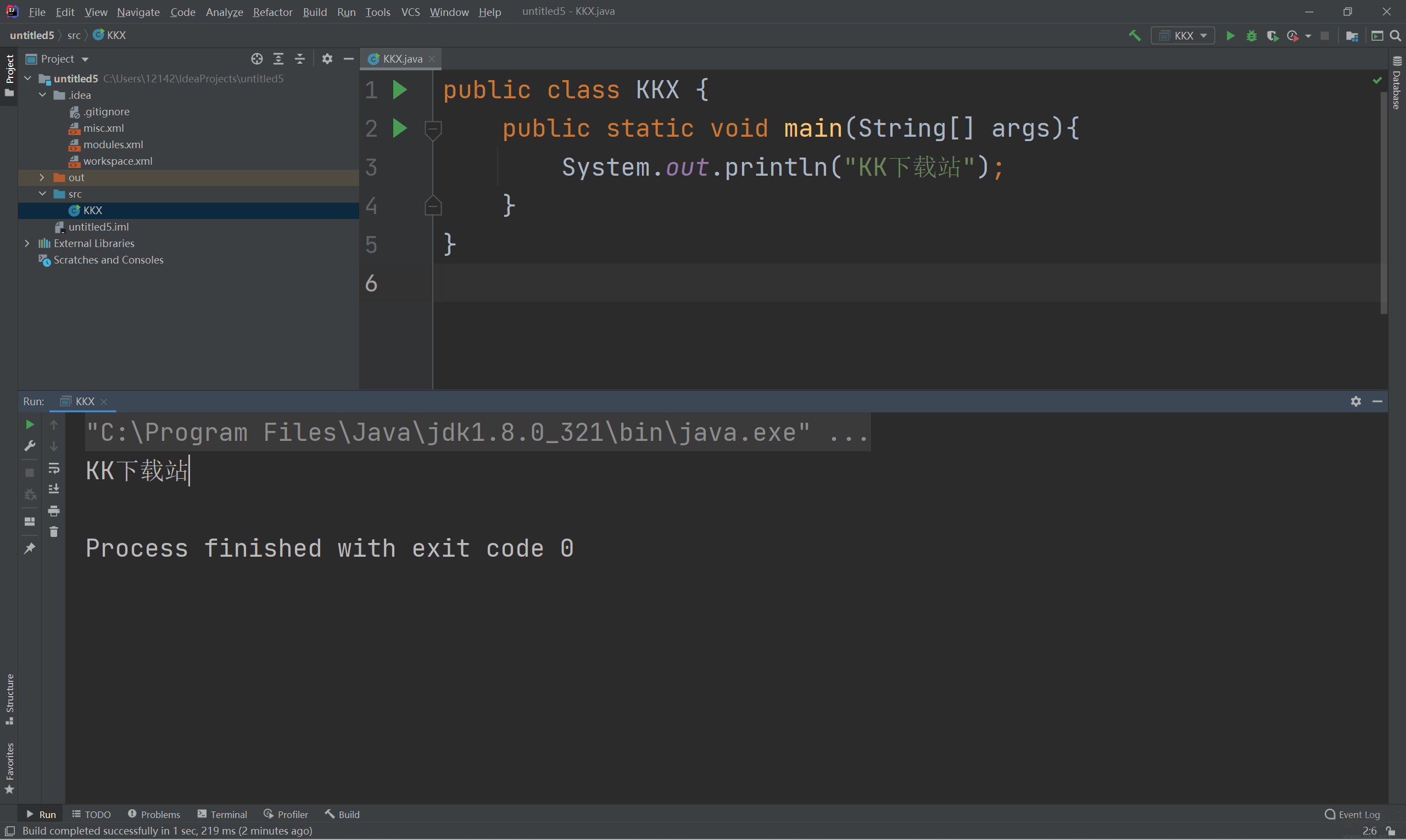Pin the Run tab with the pin icon
Image resolution: width=1406 pixels, height=840 pixels.
pos(30,548)
